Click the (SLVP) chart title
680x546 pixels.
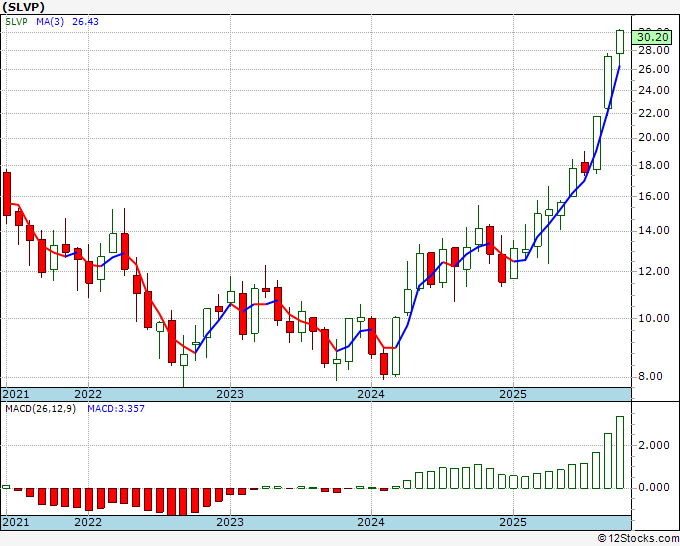(x=23, y=7)
